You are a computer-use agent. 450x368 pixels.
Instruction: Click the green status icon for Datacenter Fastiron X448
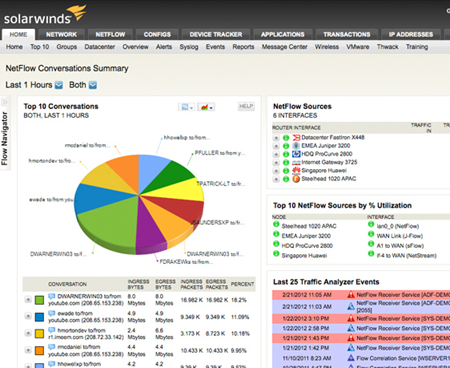tap(286, 138)
